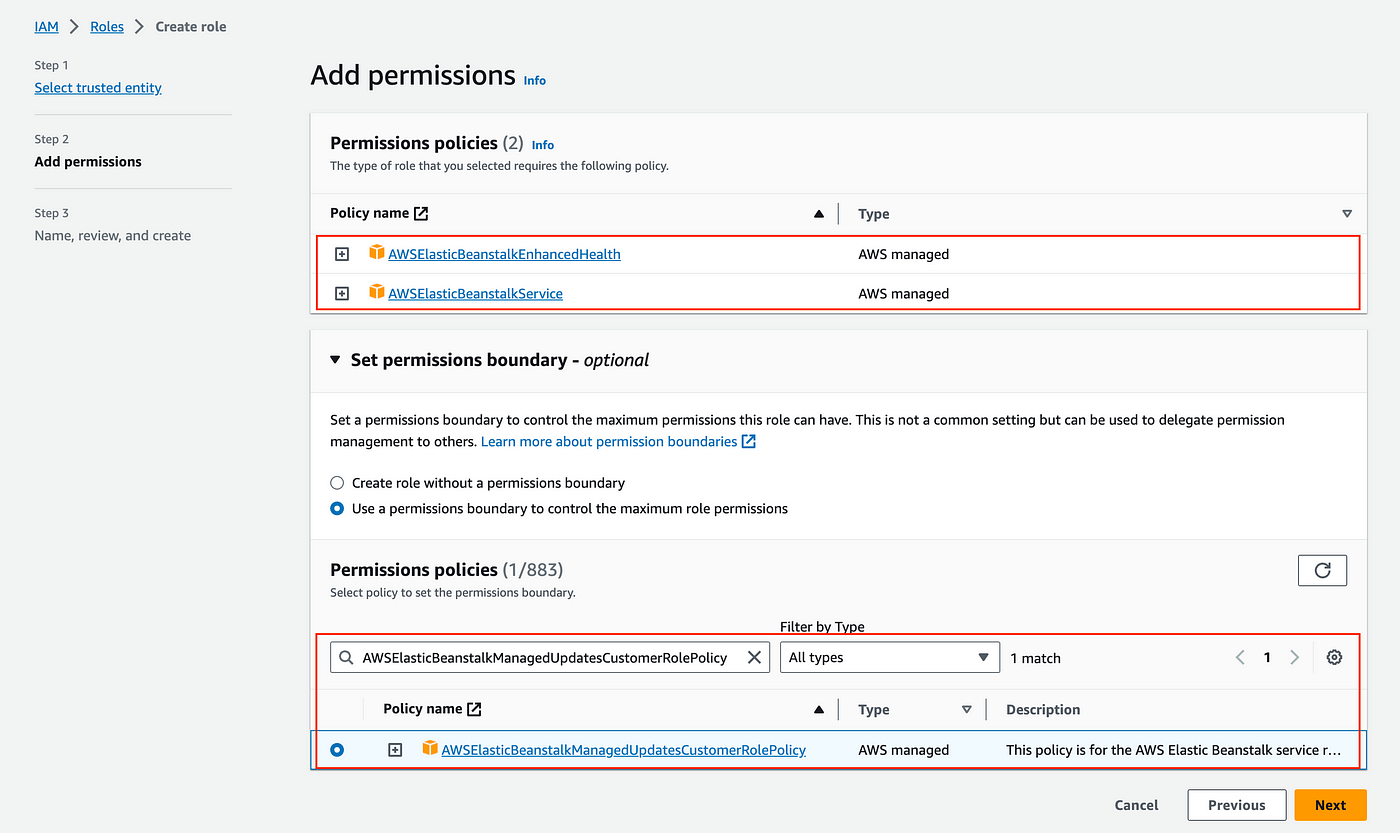This screenshot has width=1400, height=833.
Task: Click Add permissions step in sidebar
Action: 88,162
